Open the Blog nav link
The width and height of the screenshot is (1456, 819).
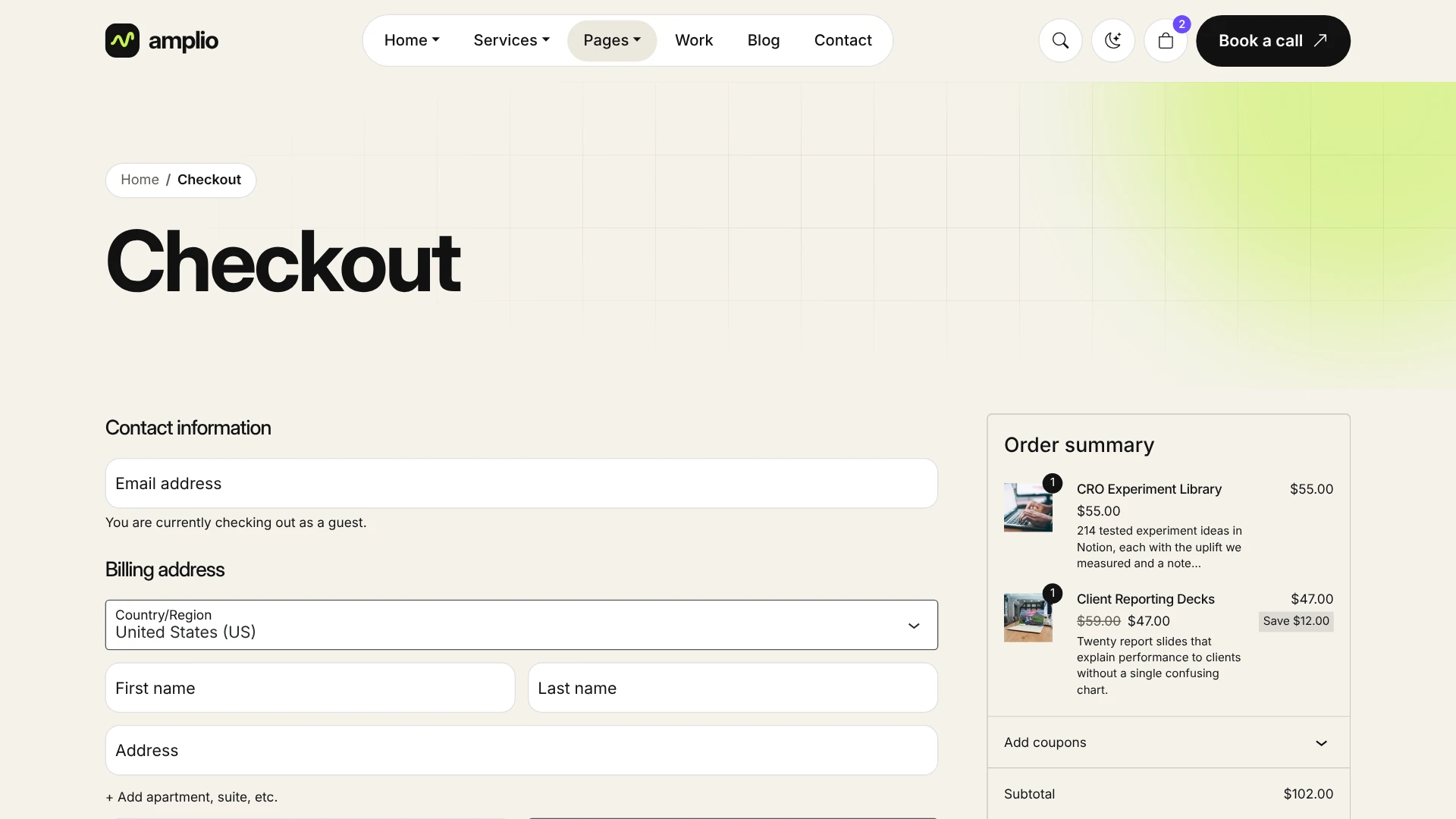(x=763, y=40)
